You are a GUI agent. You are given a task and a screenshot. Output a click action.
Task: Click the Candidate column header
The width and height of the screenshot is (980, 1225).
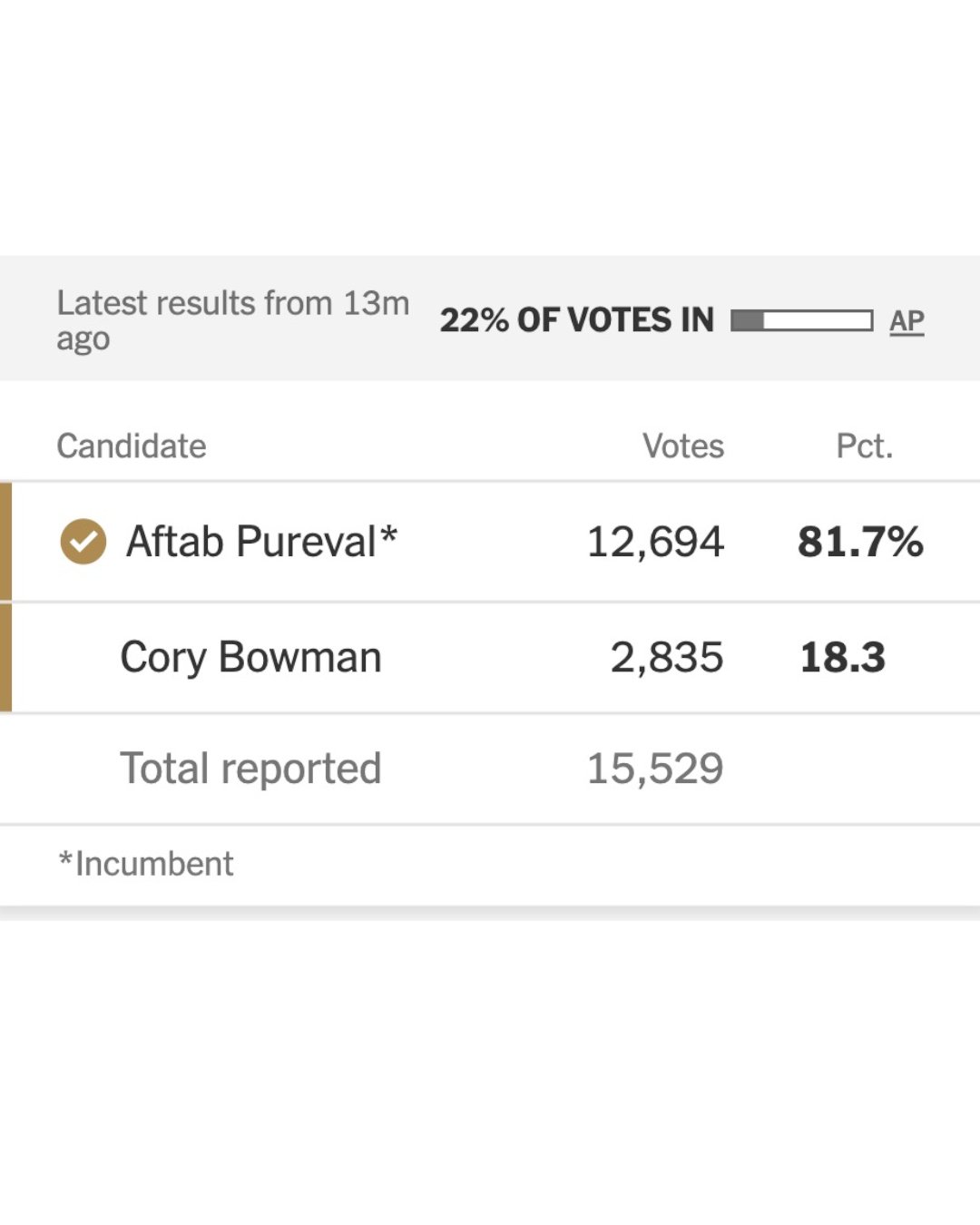(x=132, y=446)
